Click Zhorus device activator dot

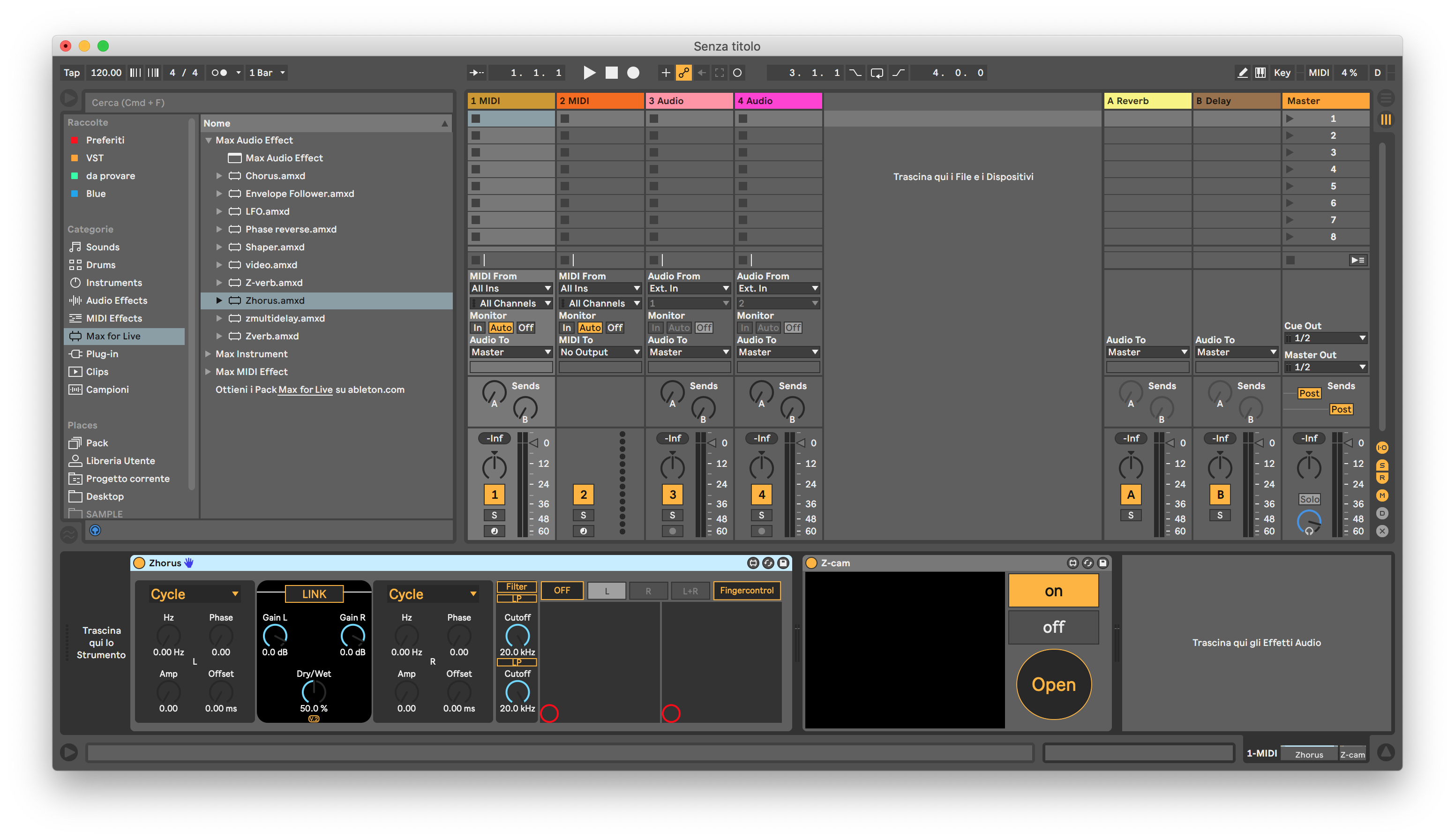point(139,563)
